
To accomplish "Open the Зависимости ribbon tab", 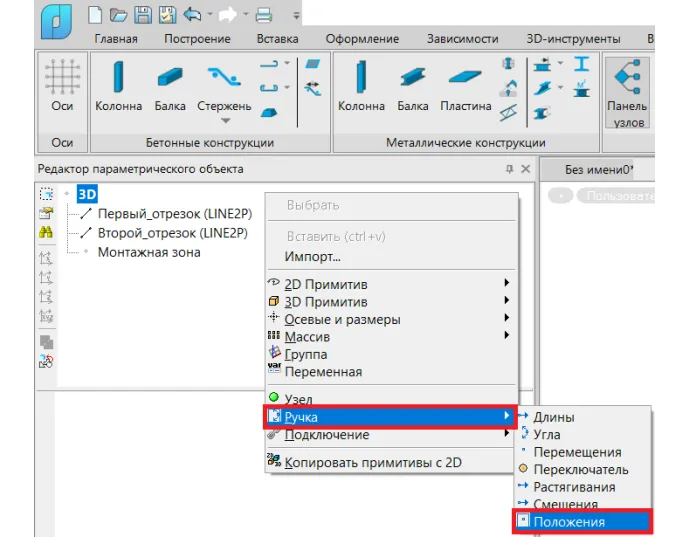I will 462,39.
